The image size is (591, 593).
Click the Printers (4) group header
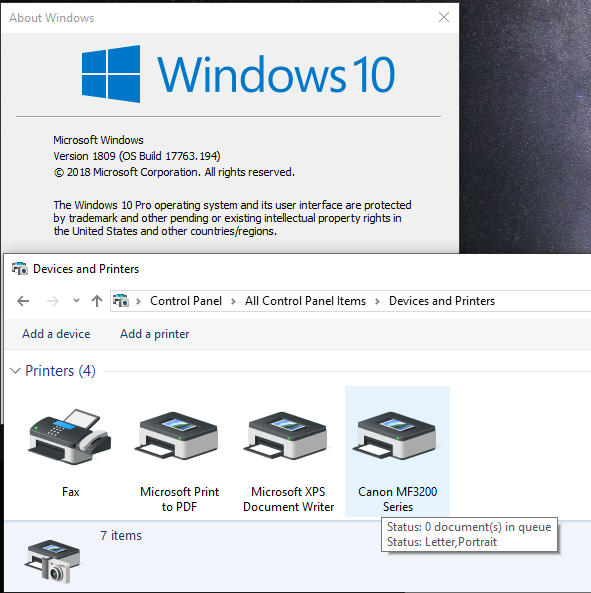[x=60, y=371]
